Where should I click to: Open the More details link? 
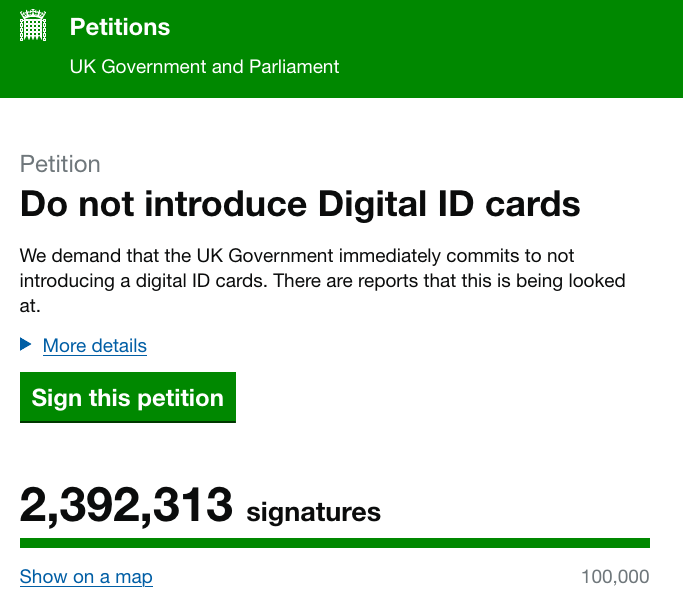tap(95, 346)
